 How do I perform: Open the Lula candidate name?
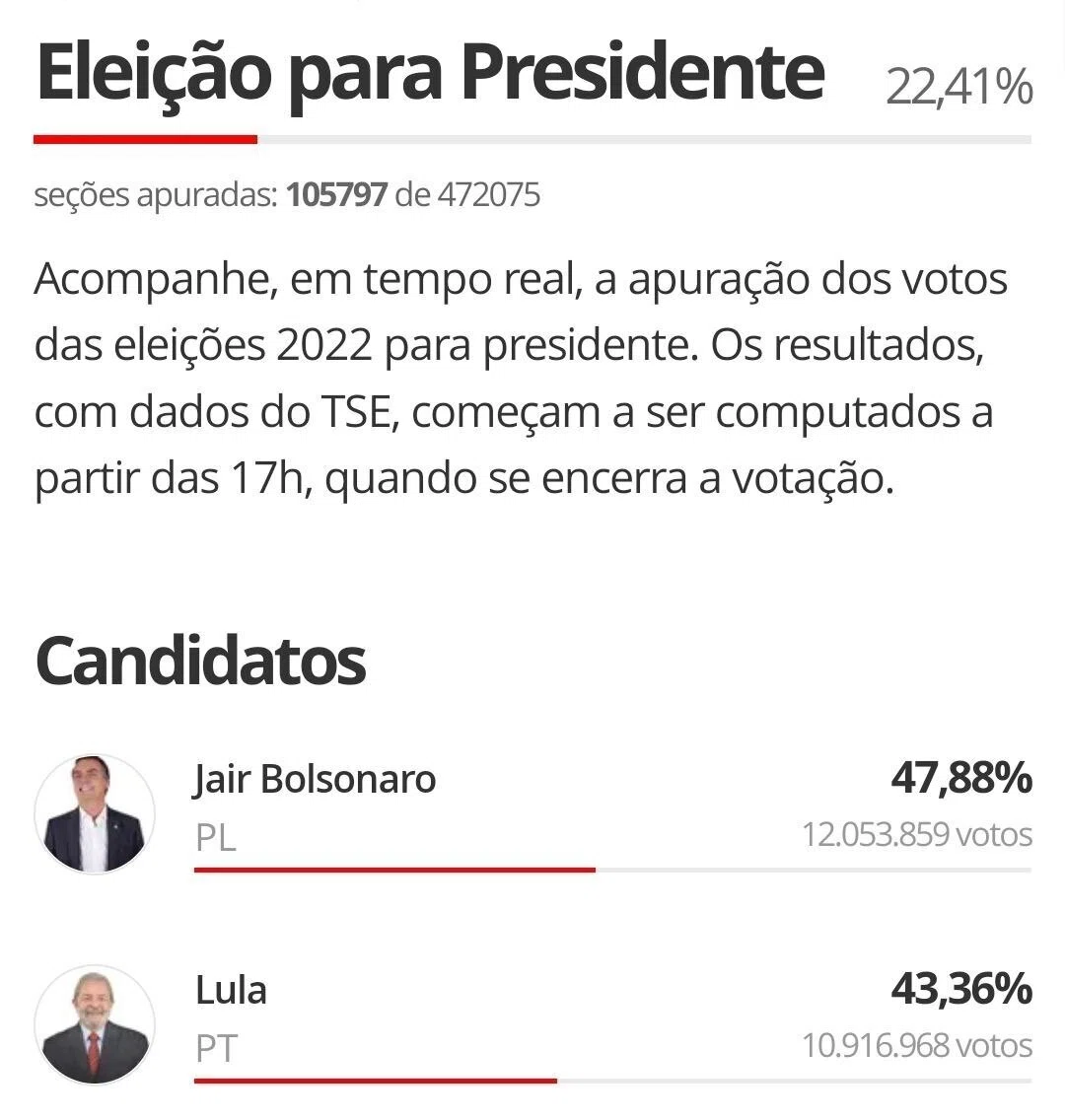coord(232,990)
